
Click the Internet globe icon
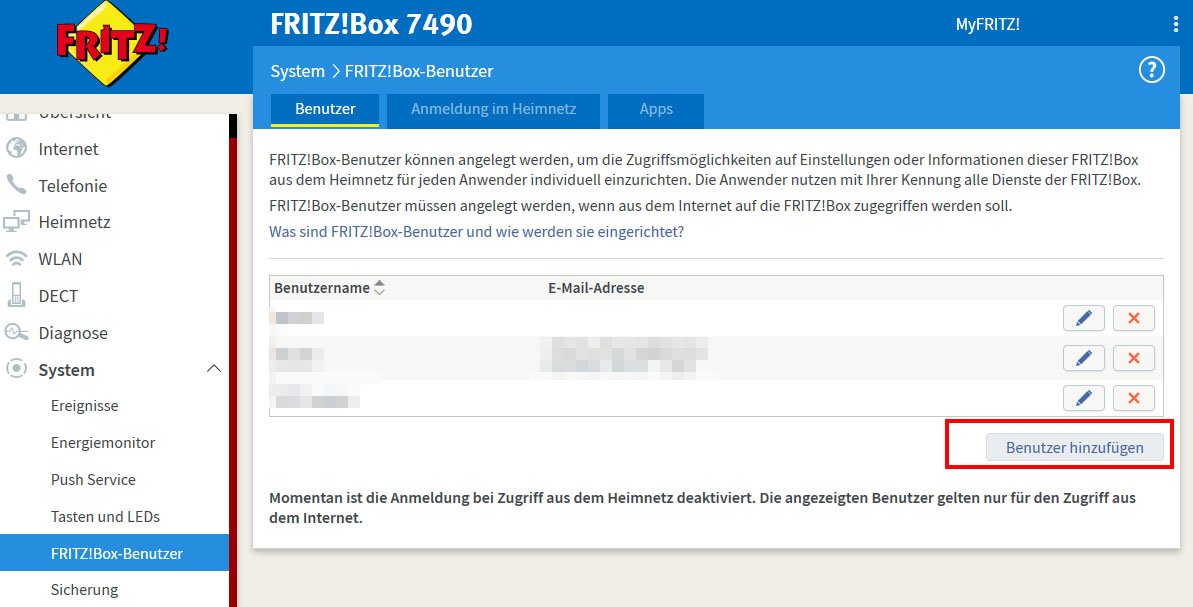coord(16,148)
